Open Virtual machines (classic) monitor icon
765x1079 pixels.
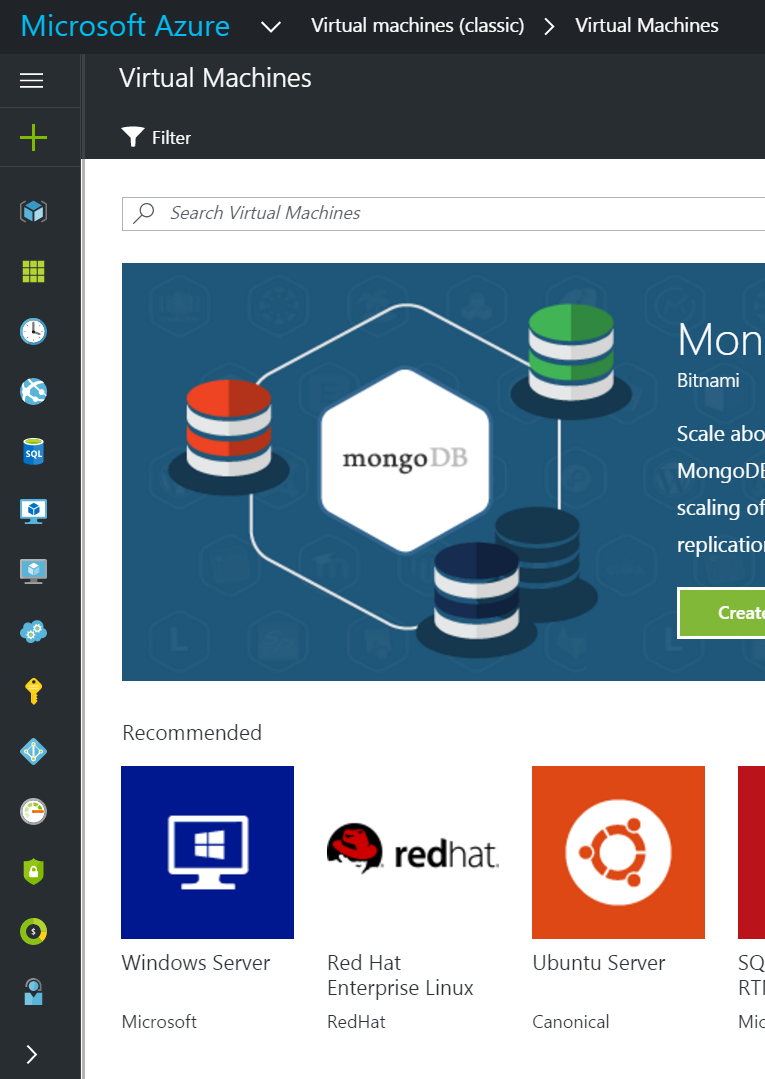click(x=33, y=511)
